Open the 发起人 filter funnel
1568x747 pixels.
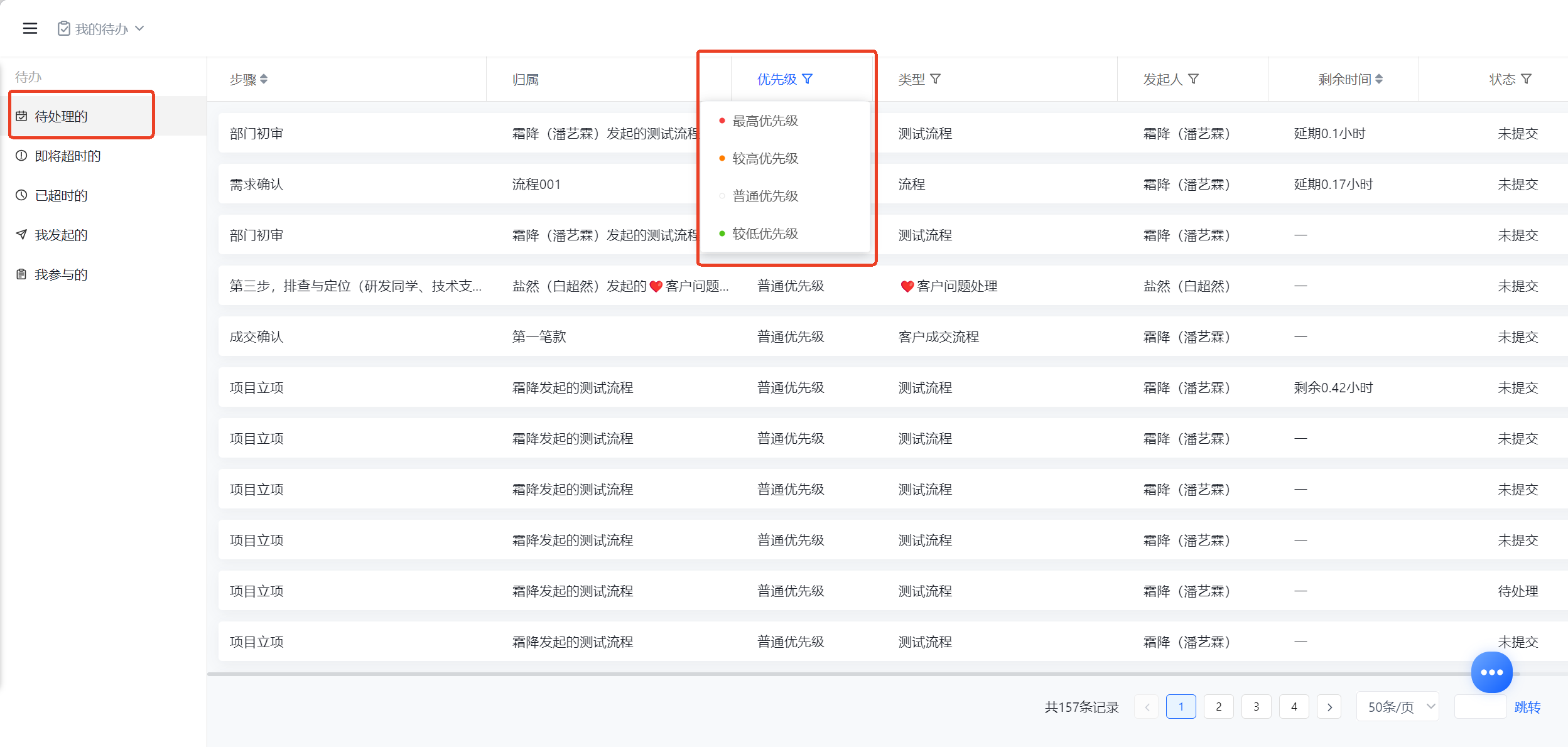click(1194, 79)
